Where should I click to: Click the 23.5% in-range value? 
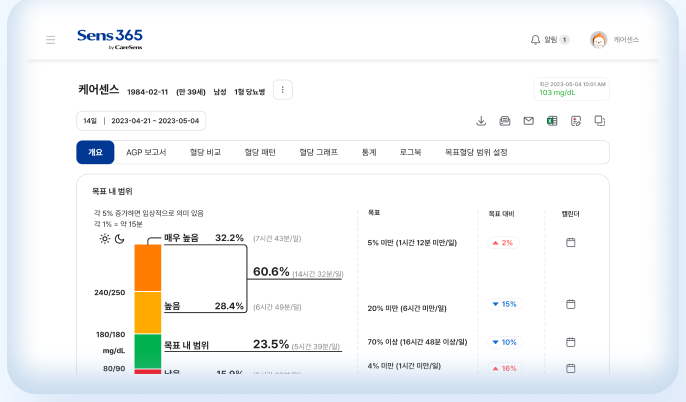pos(271,344)
